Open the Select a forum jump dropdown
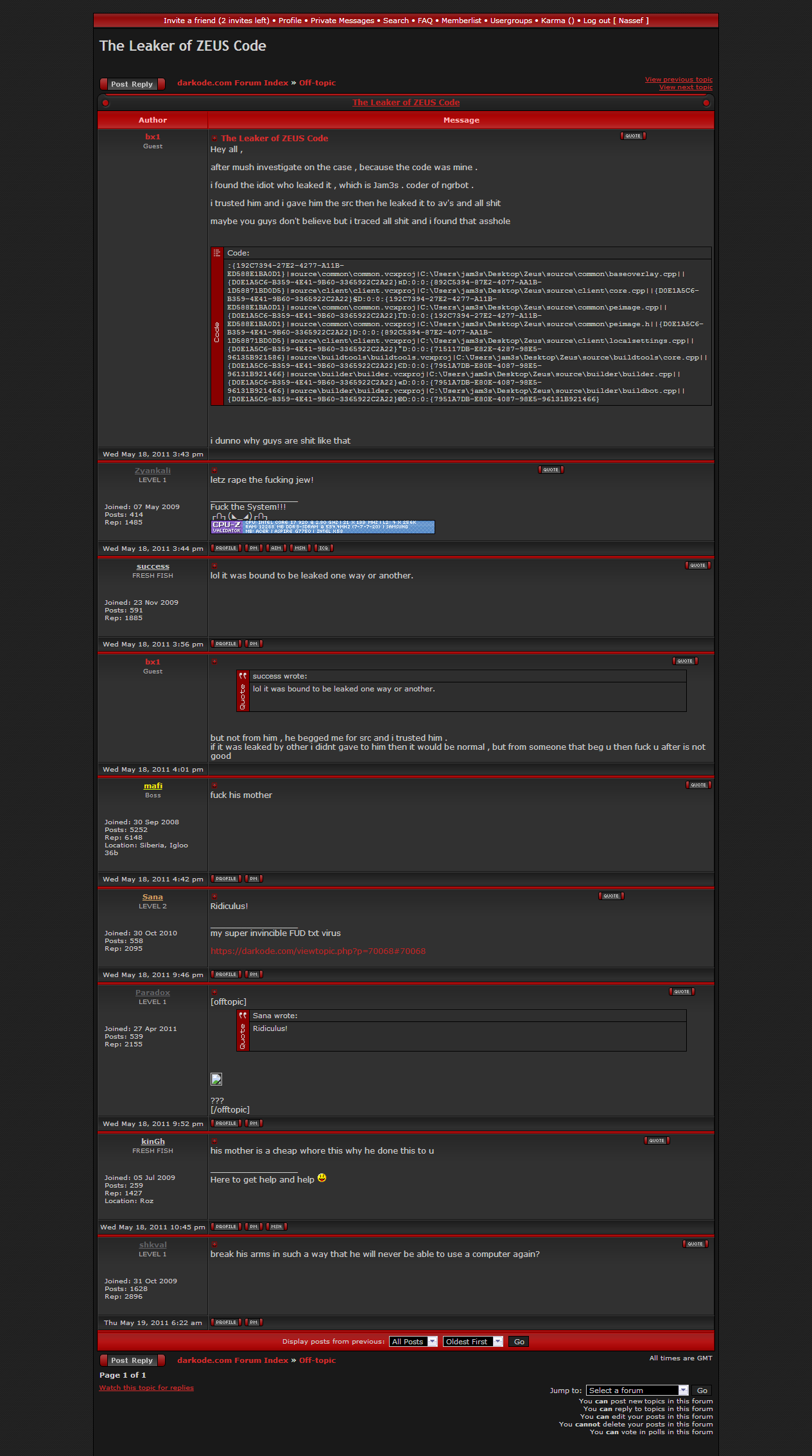This screenshot has width=812, height=1456. [637, 1391]
